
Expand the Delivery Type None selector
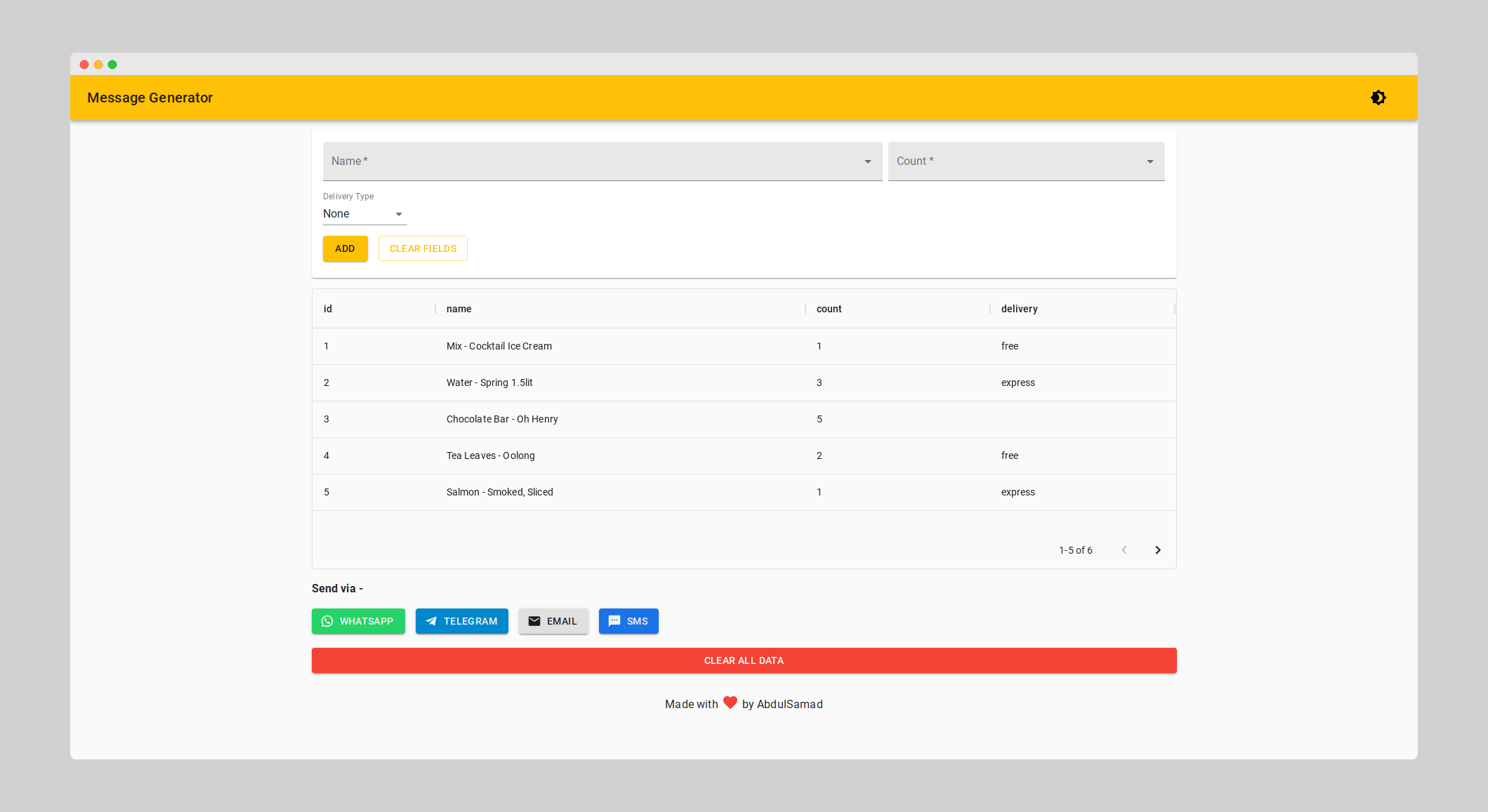(x=365, y=214)
